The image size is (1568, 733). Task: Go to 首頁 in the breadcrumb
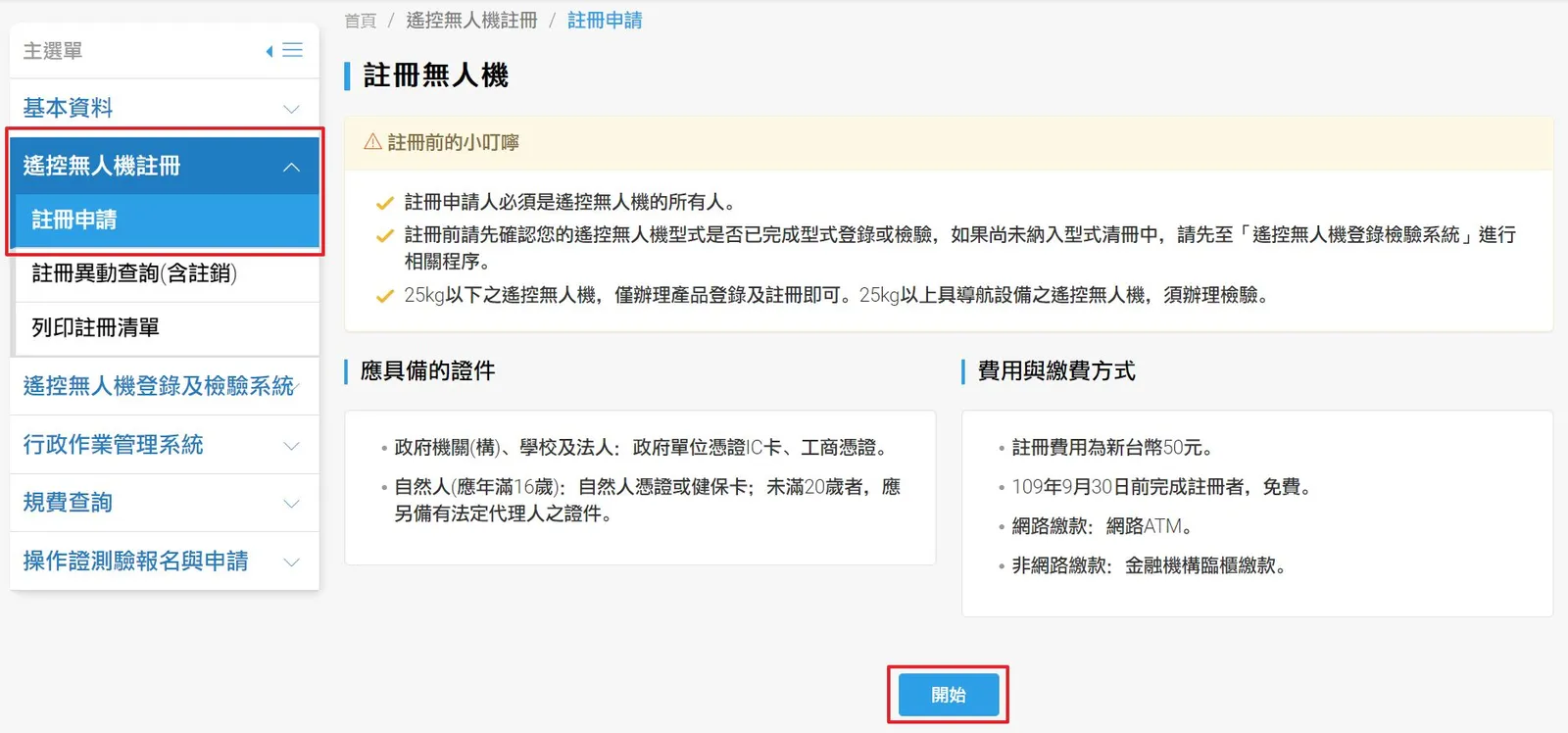point(361,21)
